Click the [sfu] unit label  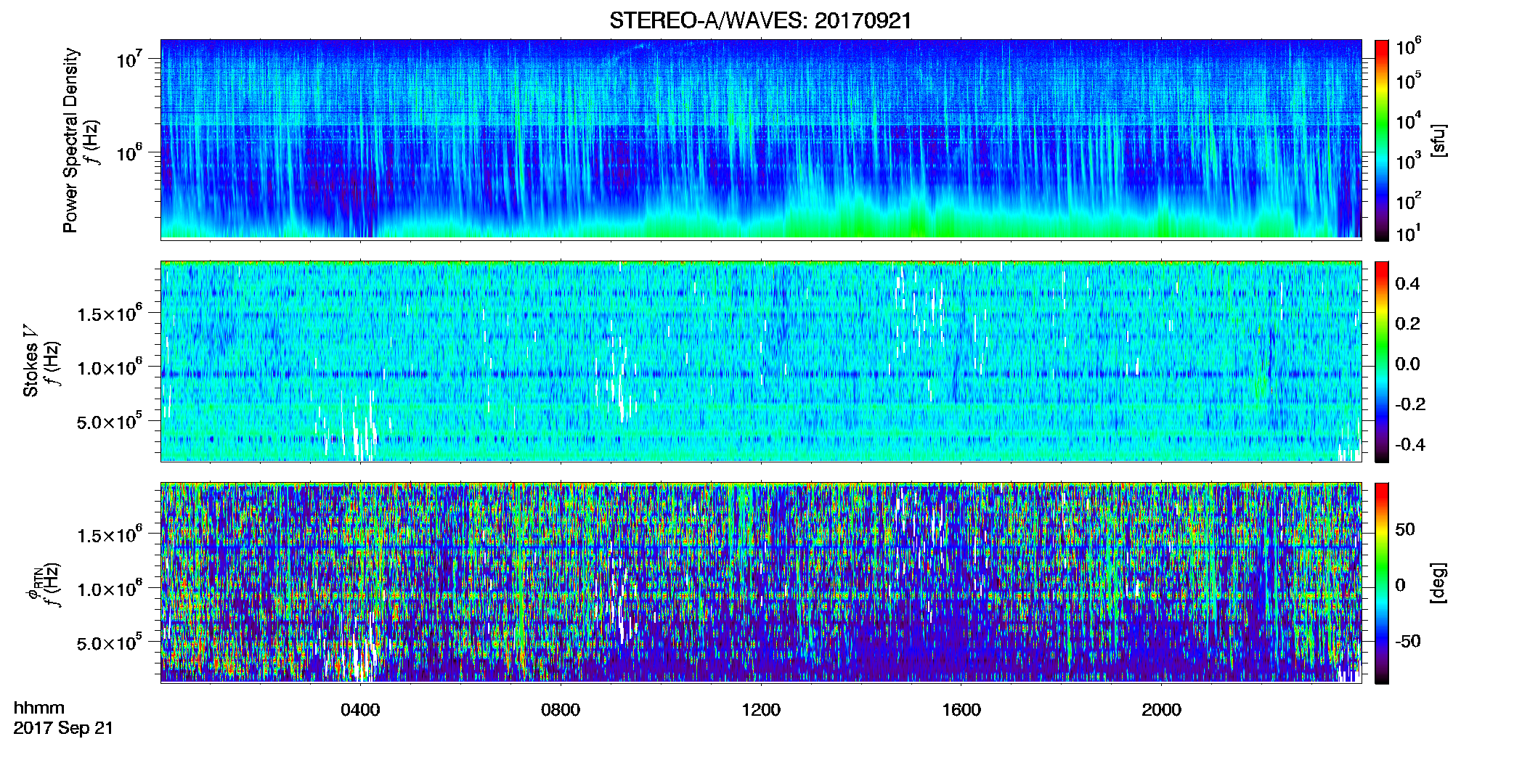click(1438, 140)
